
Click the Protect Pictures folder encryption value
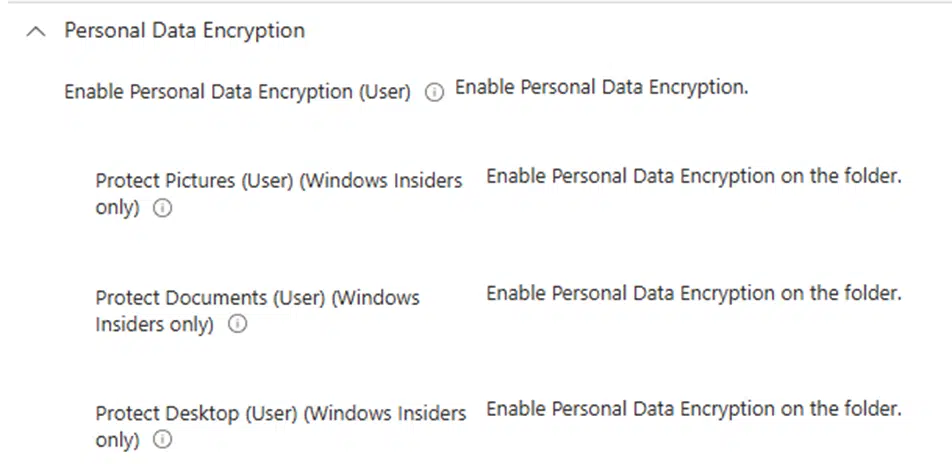[x=694, y=177]
